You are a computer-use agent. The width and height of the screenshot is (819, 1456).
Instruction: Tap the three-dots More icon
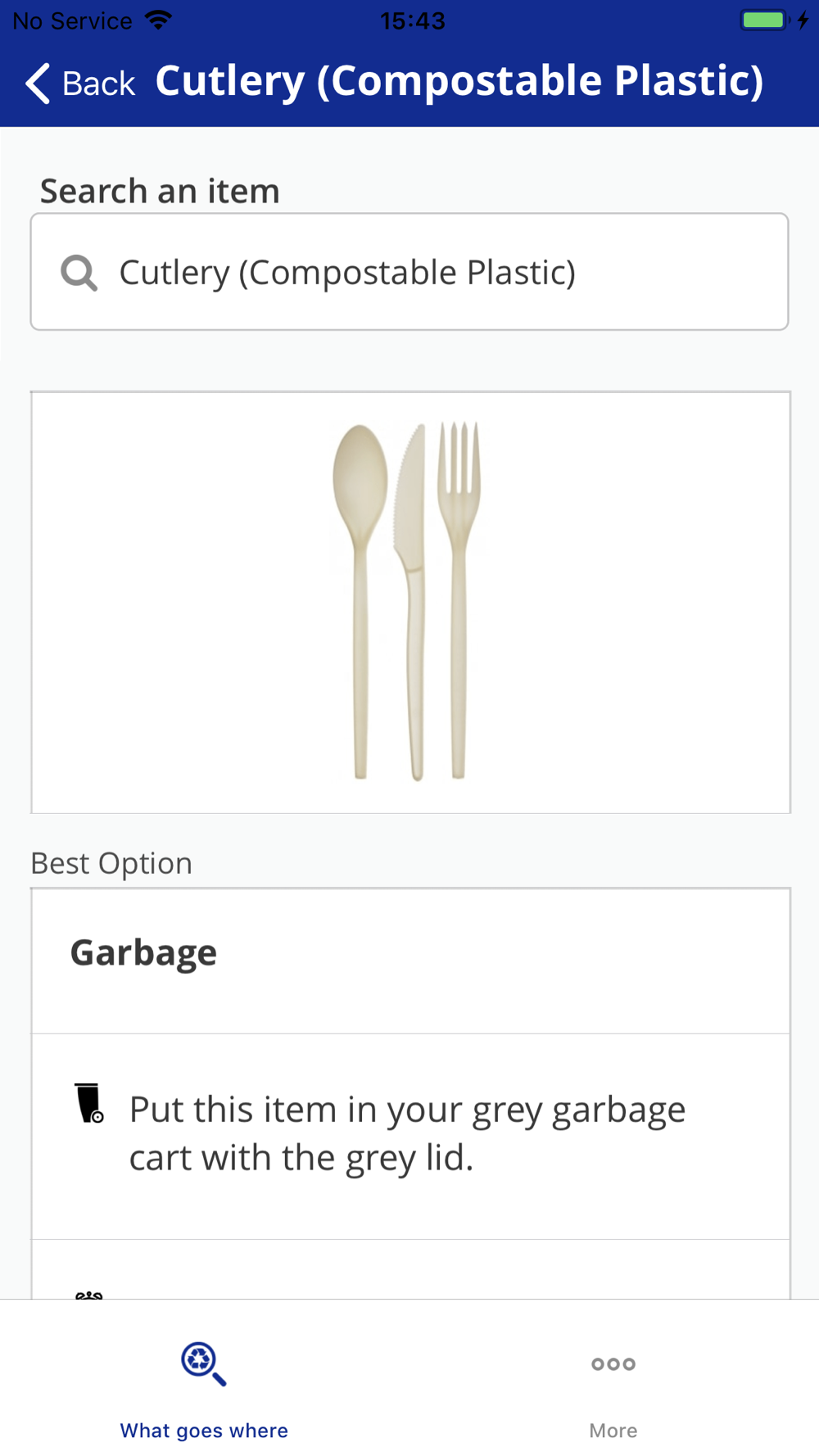[613, 1363]
